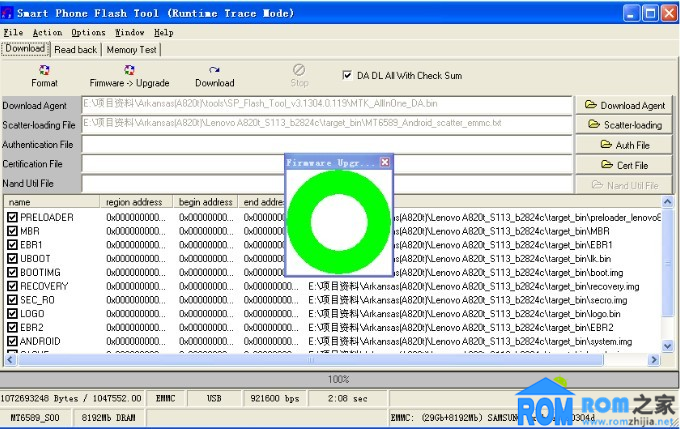Click the 100% progress bar
This screenshot has width=680, height=429.
[x=339, y=379]
